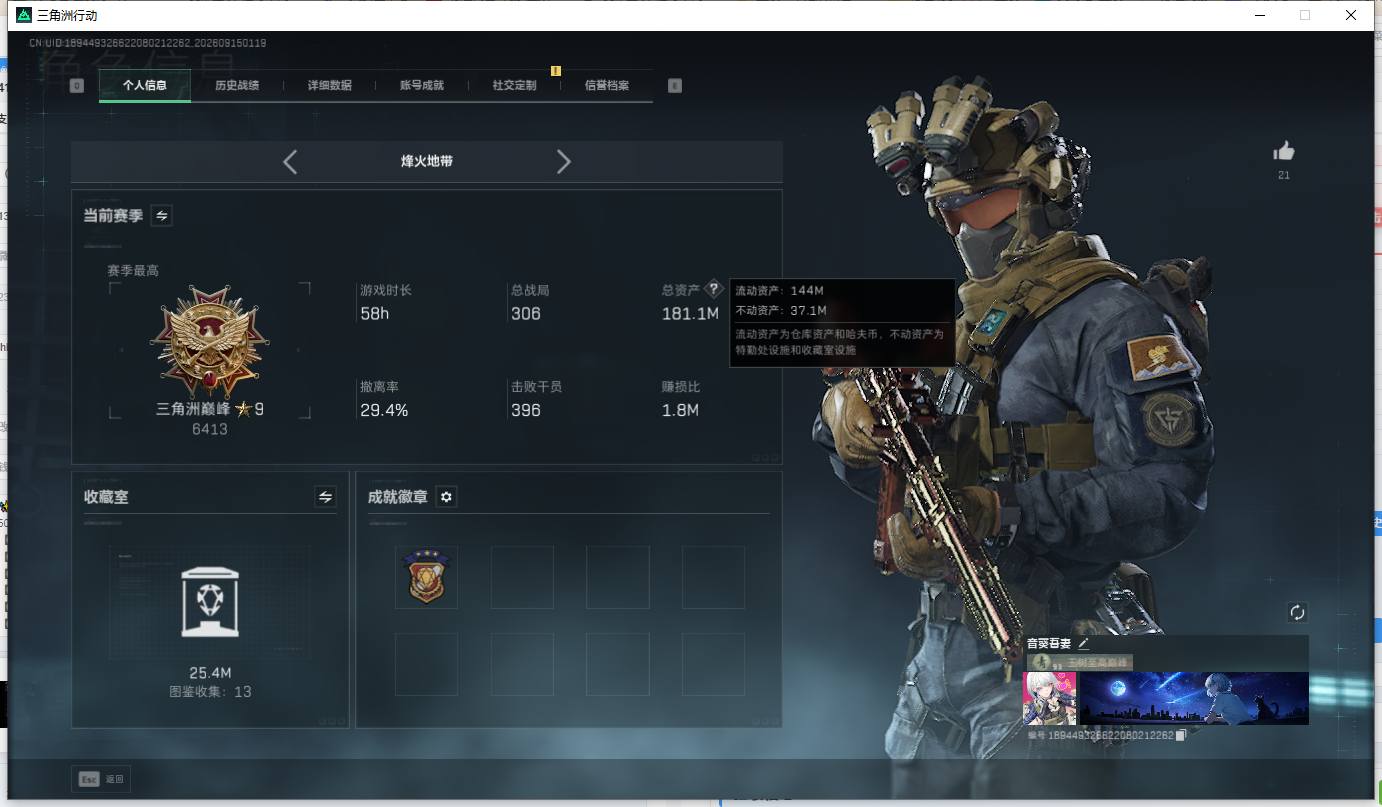The width and height of the screenshot is (1382, 807).
Task: Click the 赚损比 value 1.8M
Action: (680, 410)
